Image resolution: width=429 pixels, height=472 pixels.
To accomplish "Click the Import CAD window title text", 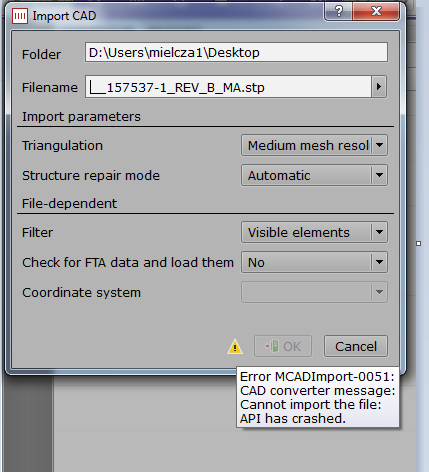I will pos(64,16).
